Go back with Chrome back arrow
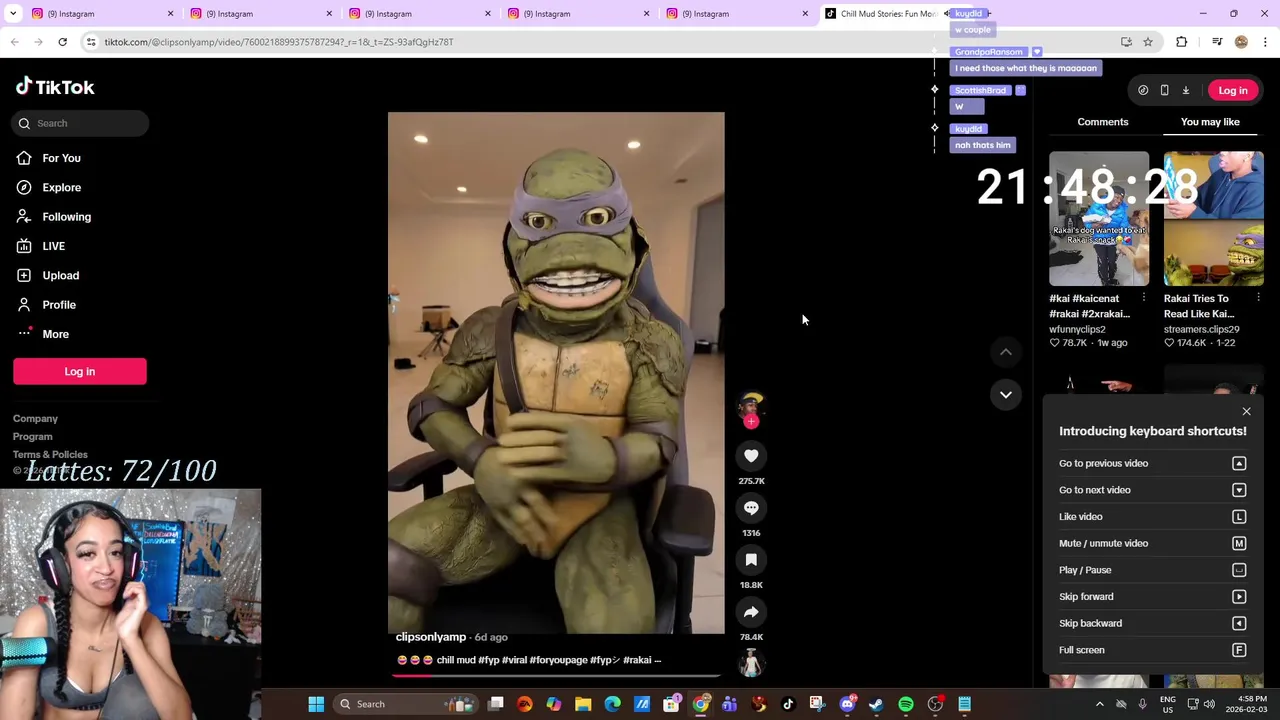 [x=15, y=42]
